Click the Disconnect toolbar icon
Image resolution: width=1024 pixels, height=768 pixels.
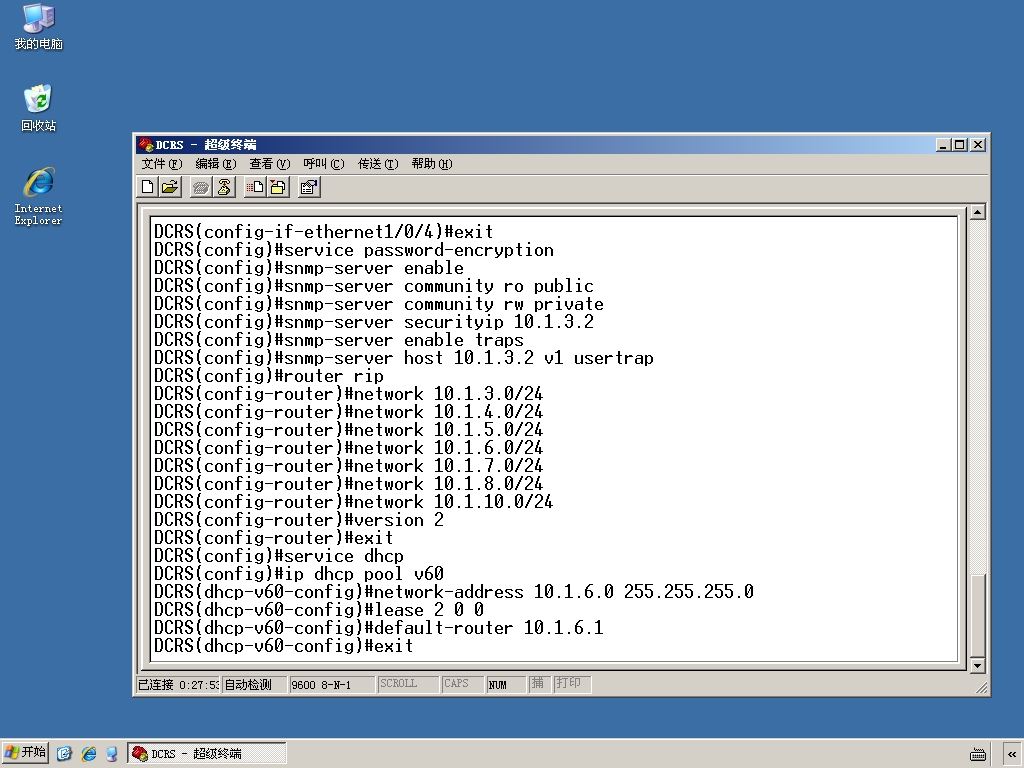[x=224, y=187]
